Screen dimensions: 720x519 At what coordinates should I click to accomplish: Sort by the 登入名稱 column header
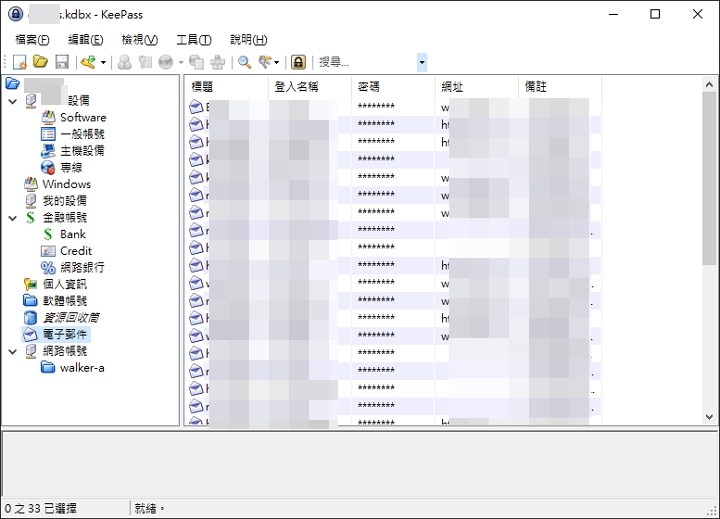pyautogui.click(x=310, y=86)
